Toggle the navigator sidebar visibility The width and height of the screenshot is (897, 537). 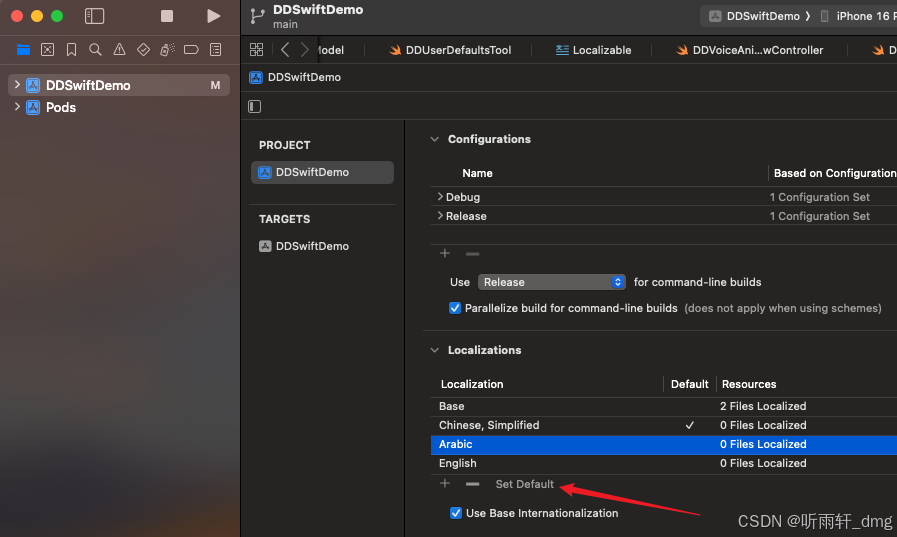94,16
